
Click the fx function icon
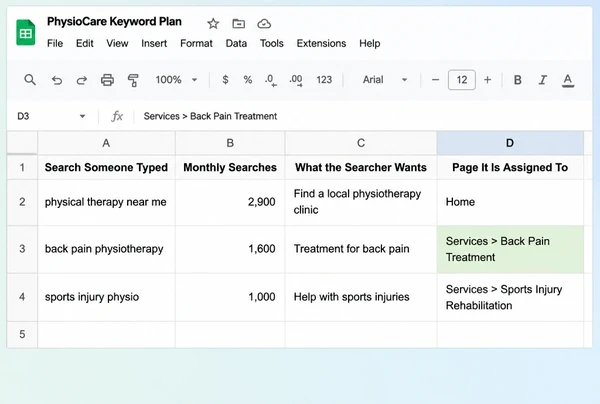coord(117,116)
